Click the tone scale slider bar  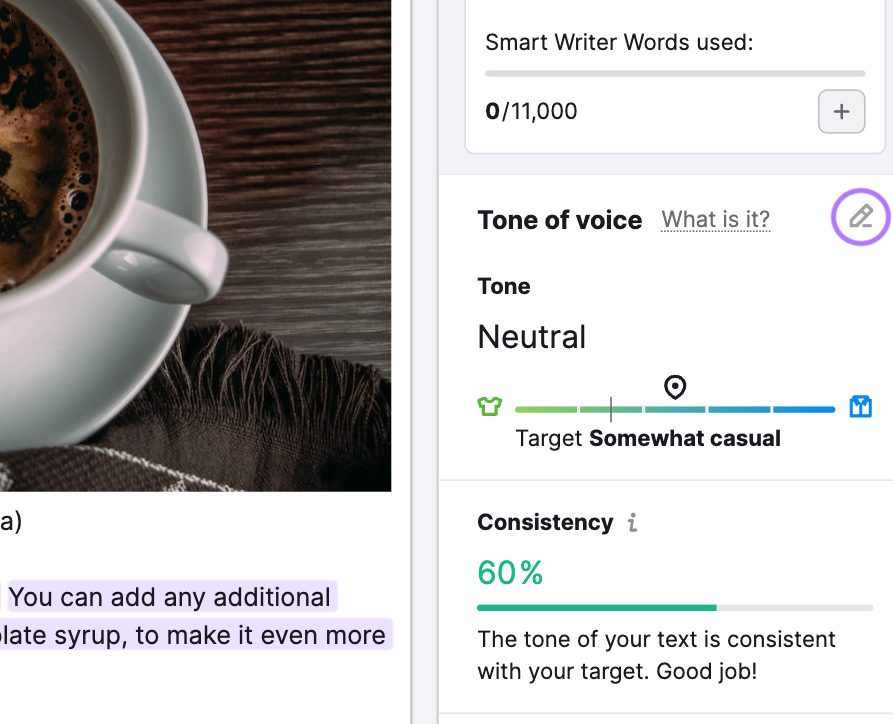tap(675, 409)
